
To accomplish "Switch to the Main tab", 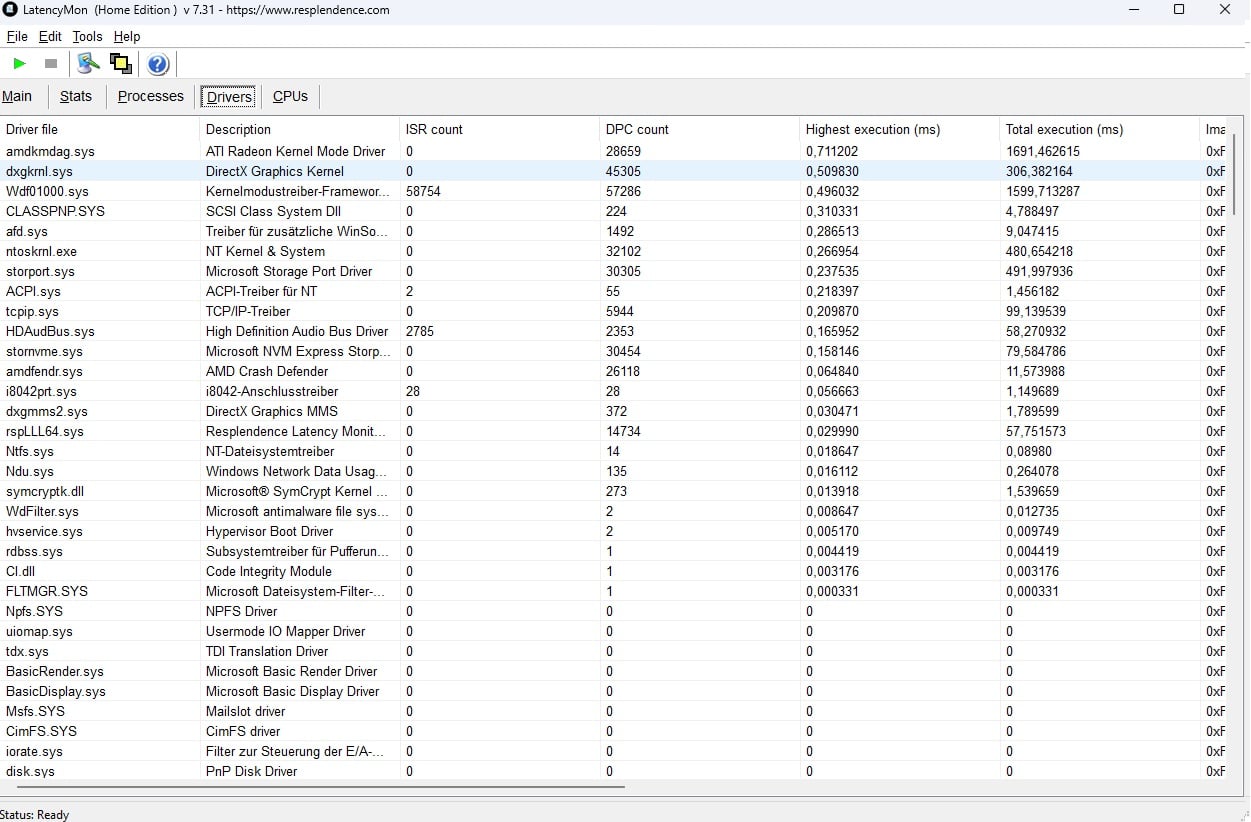I will click(17, 96).
